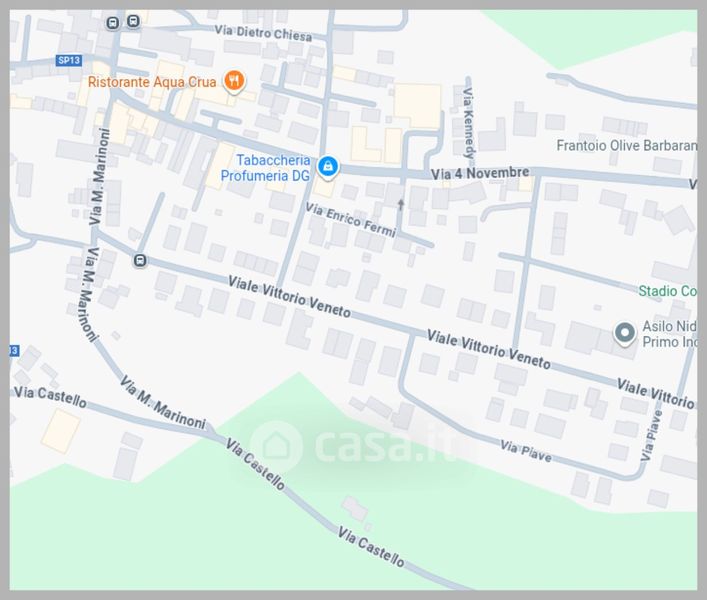The height and width of the screenshot is (600, 707).
Task: Open the Tabaccheria Profumeria DG text label
Action: point(266,168)
